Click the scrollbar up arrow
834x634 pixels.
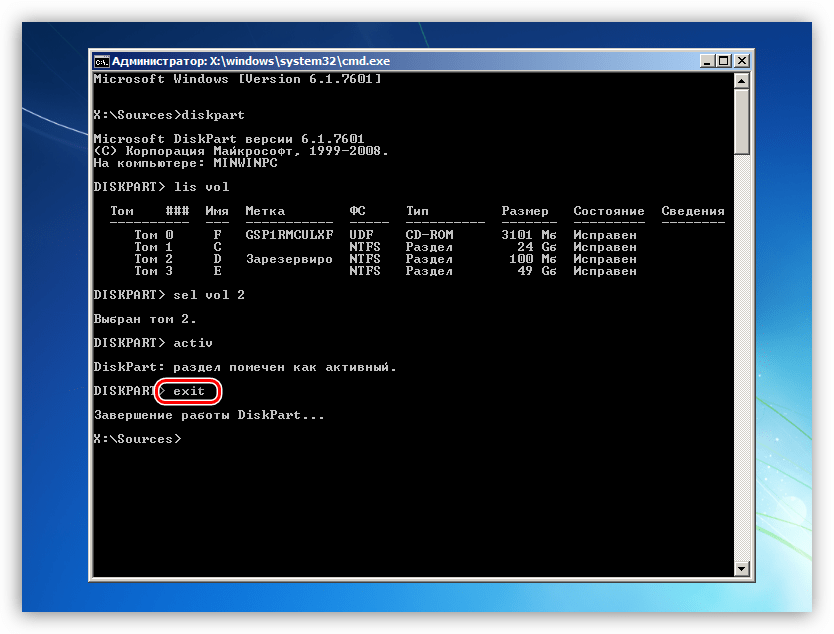[x=741, y=81]
